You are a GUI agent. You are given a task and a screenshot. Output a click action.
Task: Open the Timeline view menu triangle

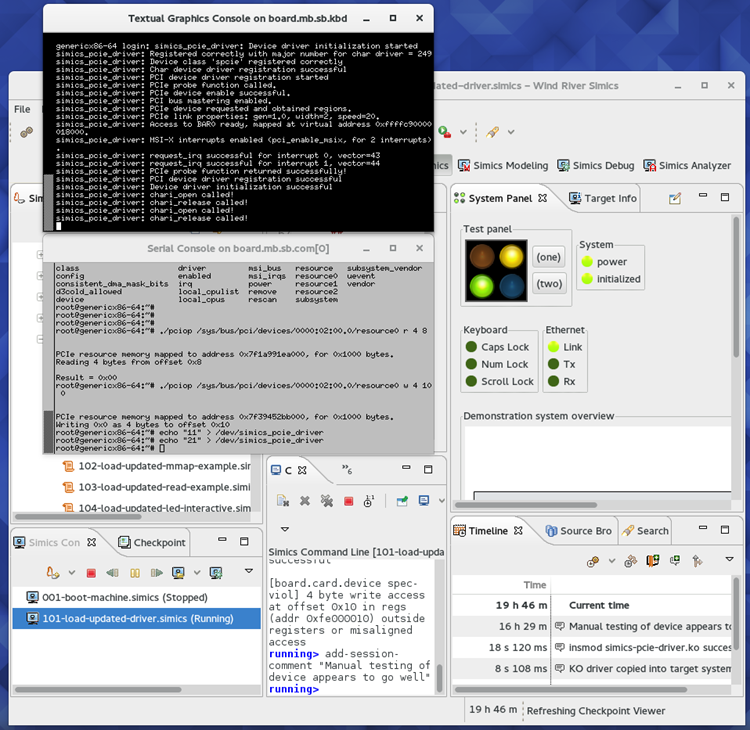(x=729, y=559)
